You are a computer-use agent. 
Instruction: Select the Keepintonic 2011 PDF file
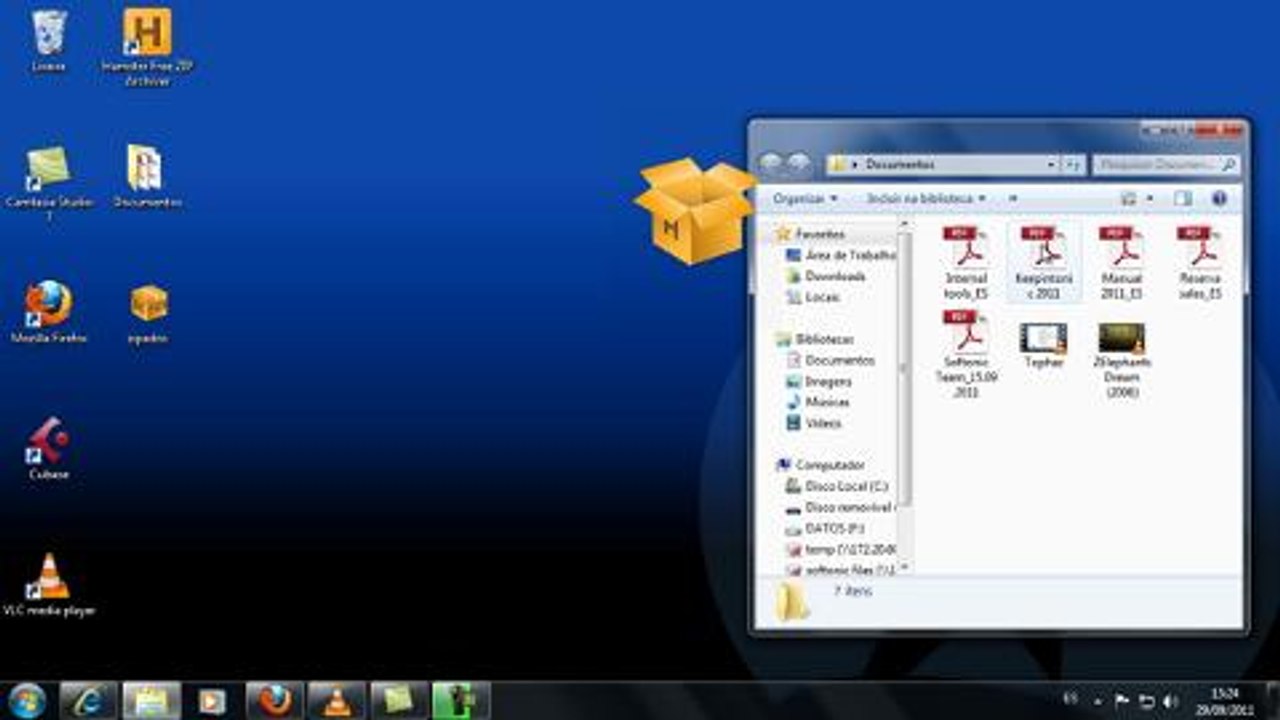pyautogui.click(x=1044, y=263)
